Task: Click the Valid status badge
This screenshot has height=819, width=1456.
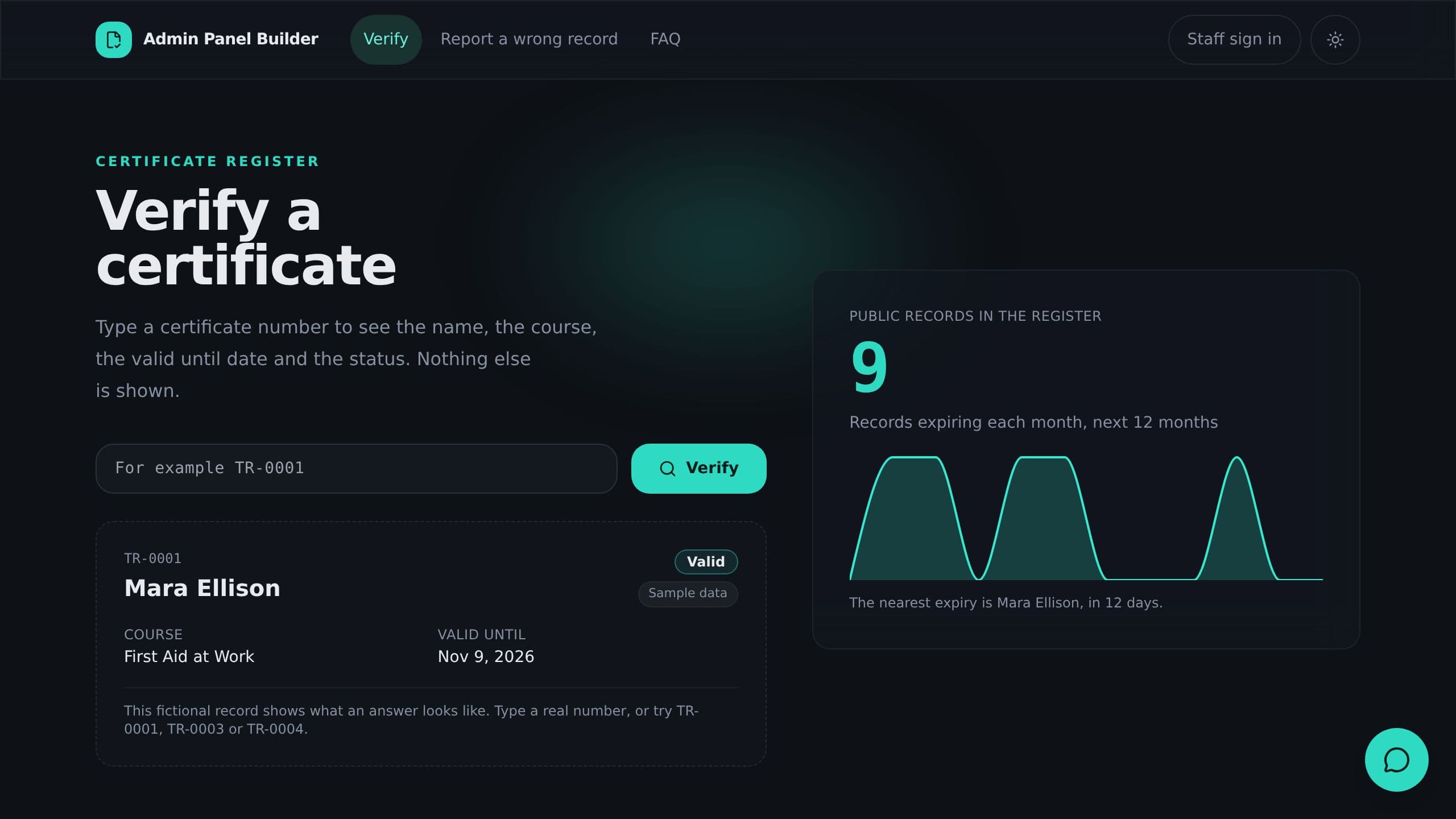Action: pos(706,562)
